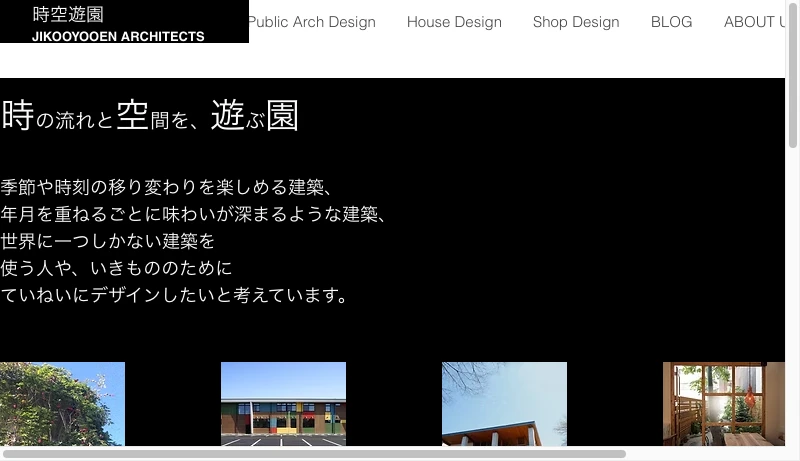This screenshot has width=800, height=461.
Task: Navigate to the ABOUT US menu item
Action: 754,22
